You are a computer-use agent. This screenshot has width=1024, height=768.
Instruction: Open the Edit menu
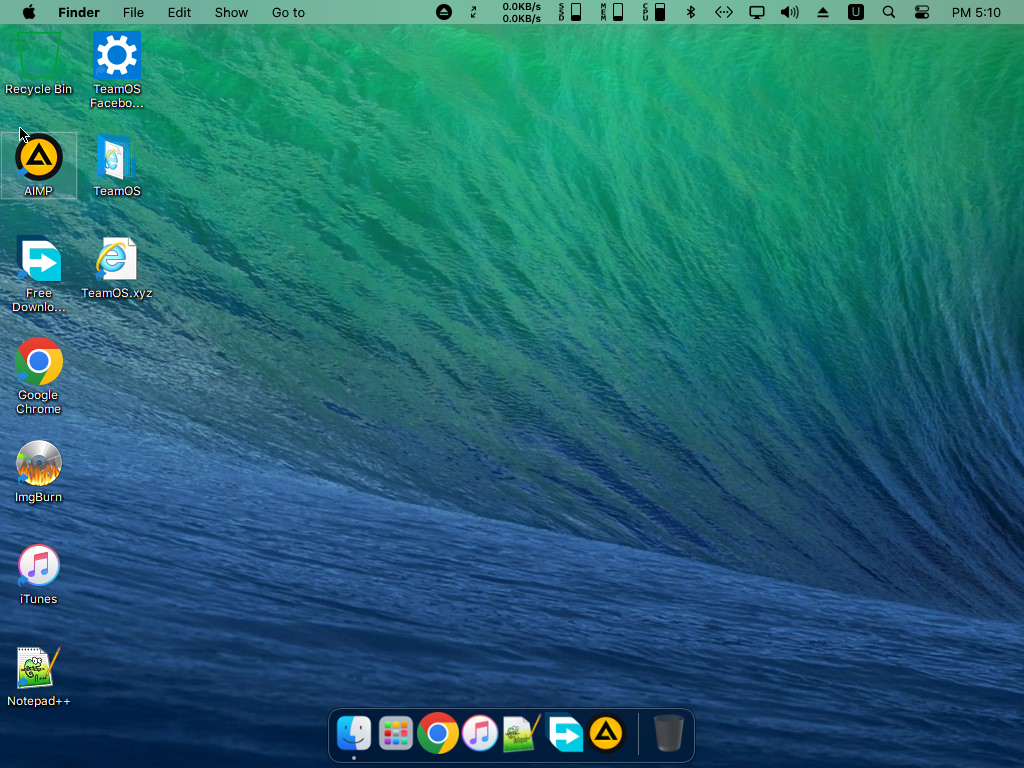click(x=179, y=12)
